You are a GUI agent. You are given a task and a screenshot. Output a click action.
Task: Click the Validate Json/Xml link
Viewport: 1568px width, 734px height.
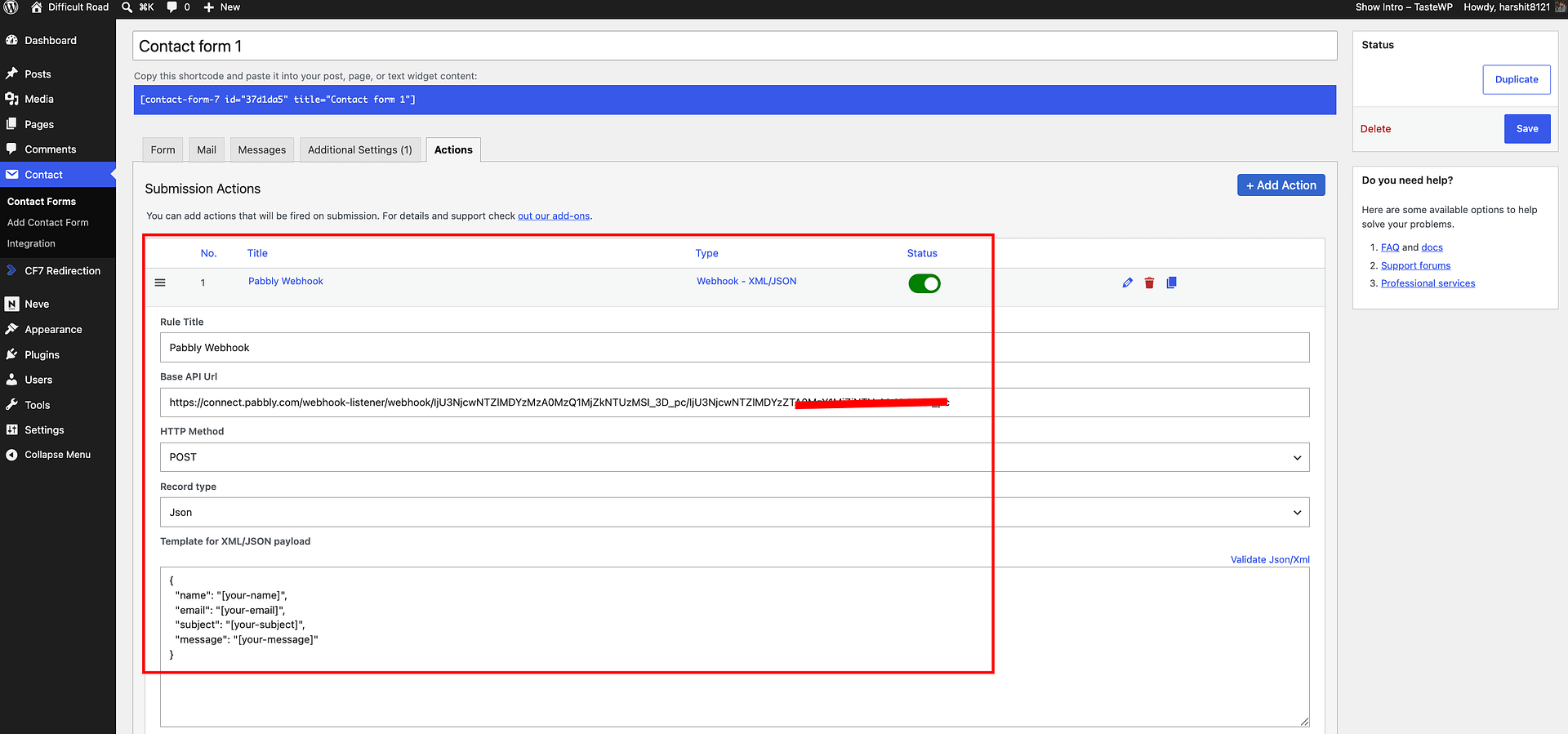pos(1270,559)
